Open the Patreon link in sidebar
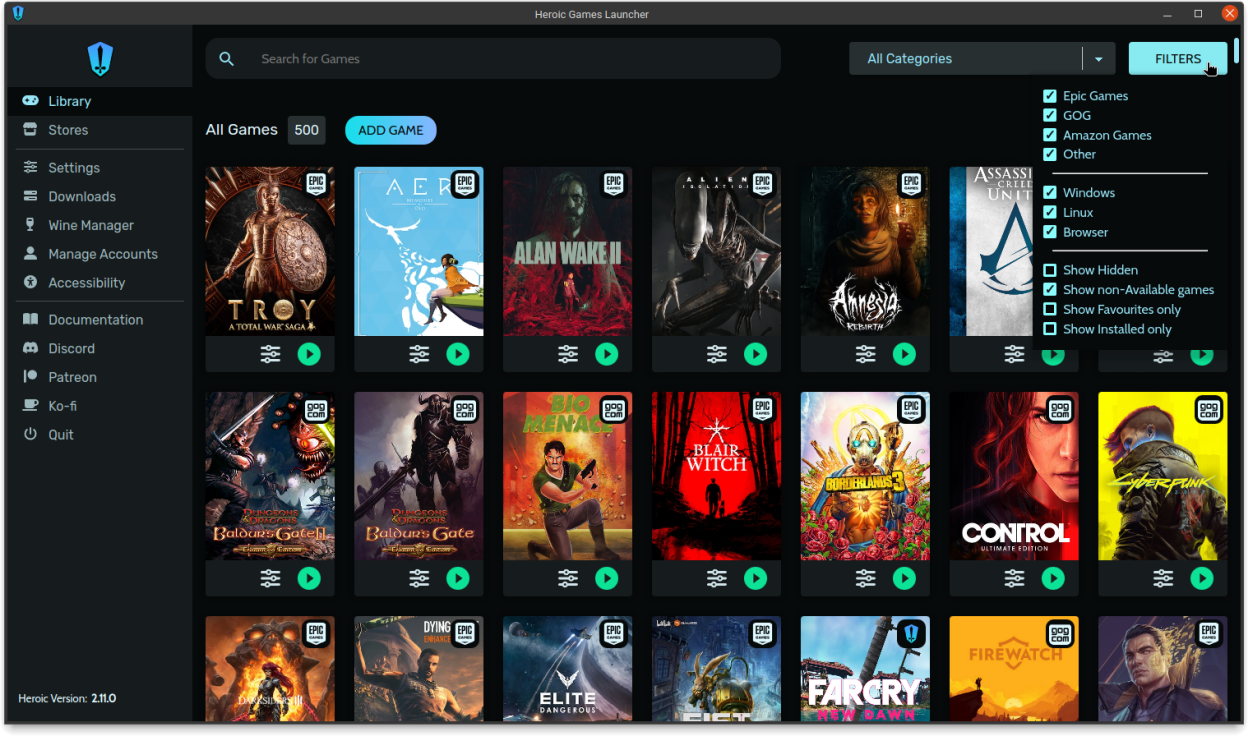1248x736 pixels. [x=72, y=377]
